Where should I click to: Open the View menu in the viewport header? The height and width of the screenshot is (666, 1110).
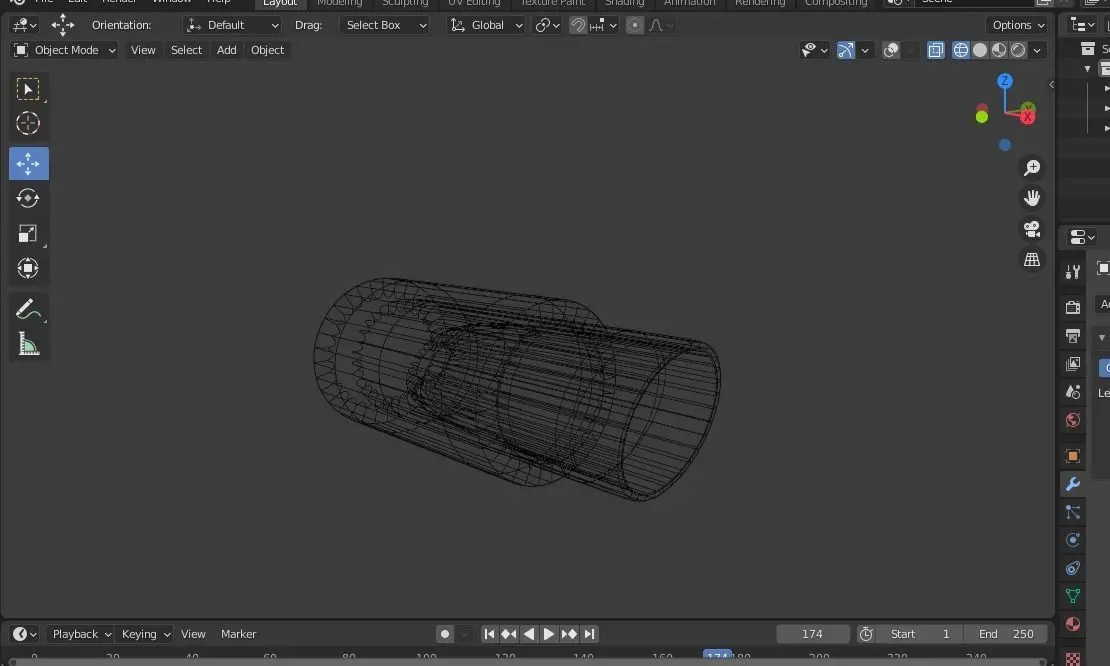tap(143, 50)
